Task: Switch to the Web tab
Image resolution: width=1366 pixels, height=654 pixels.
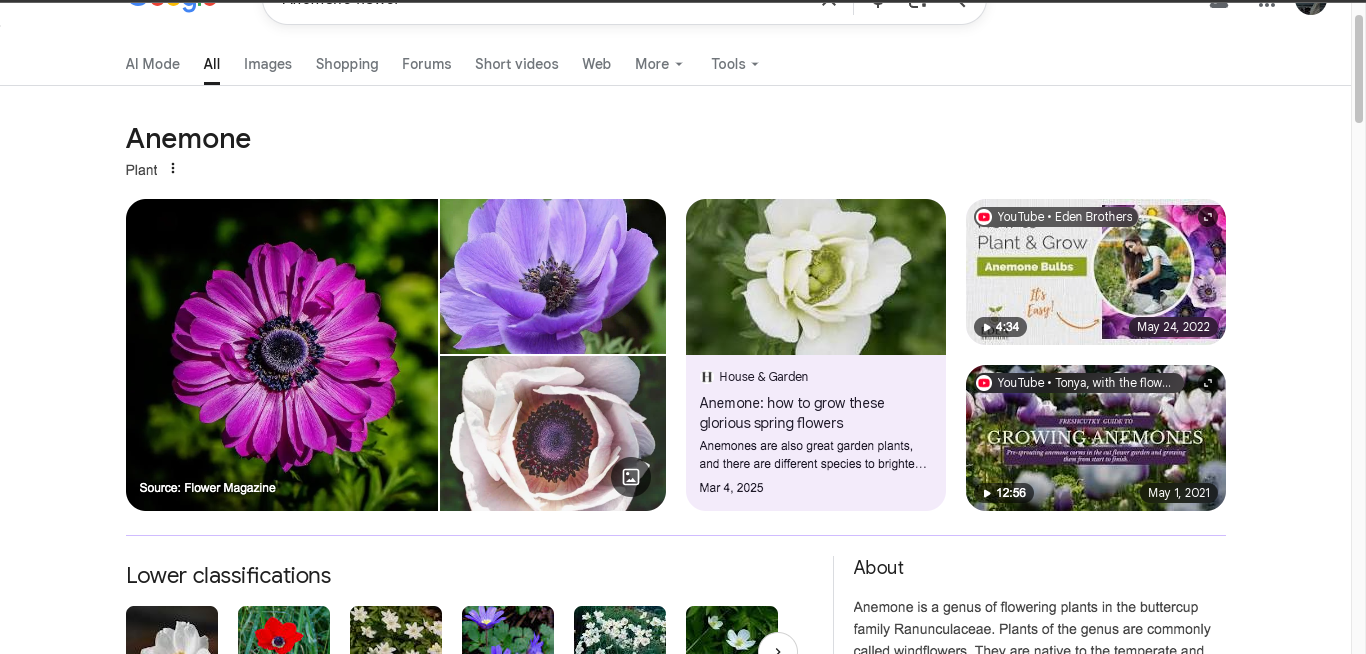Action: coord(597,64)
